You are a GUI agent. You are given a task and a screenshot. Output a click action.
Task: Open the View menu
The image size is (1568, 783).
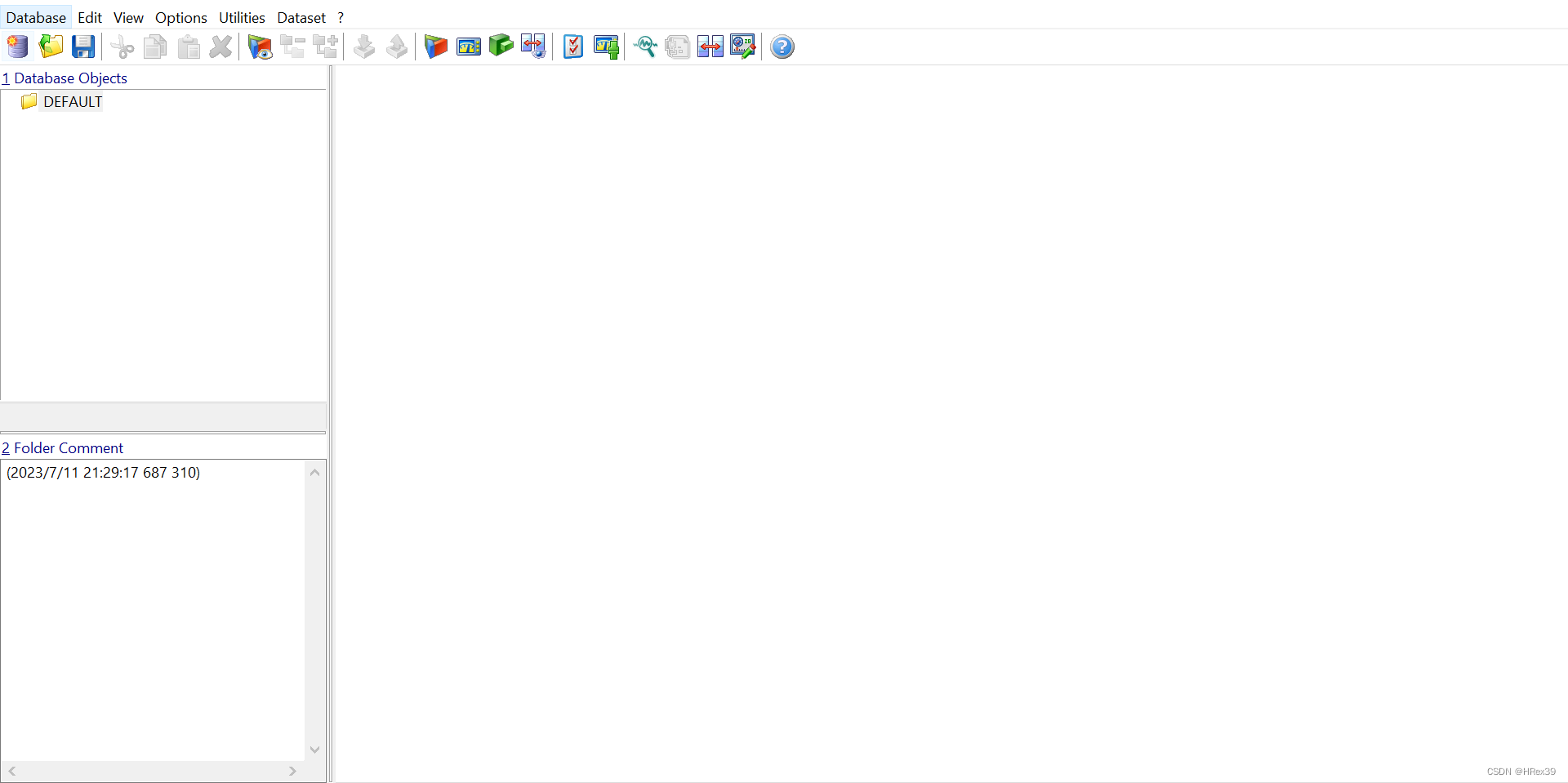[128, 17]
